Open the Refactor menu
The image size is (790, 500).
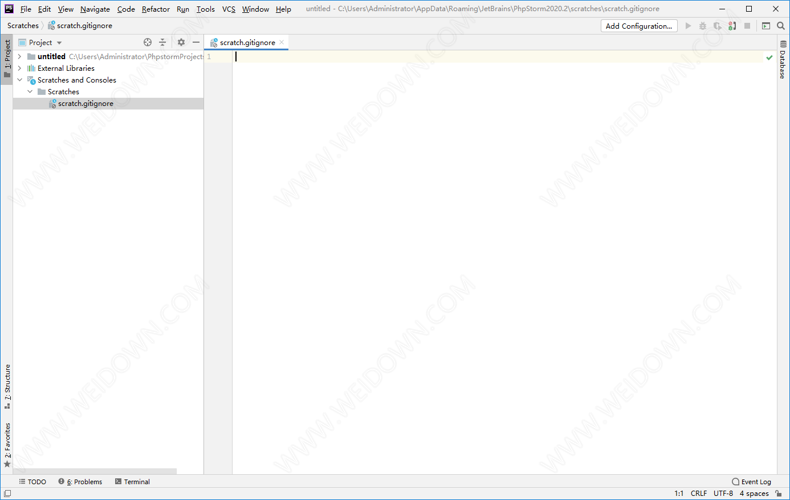(x=156, y=9)
